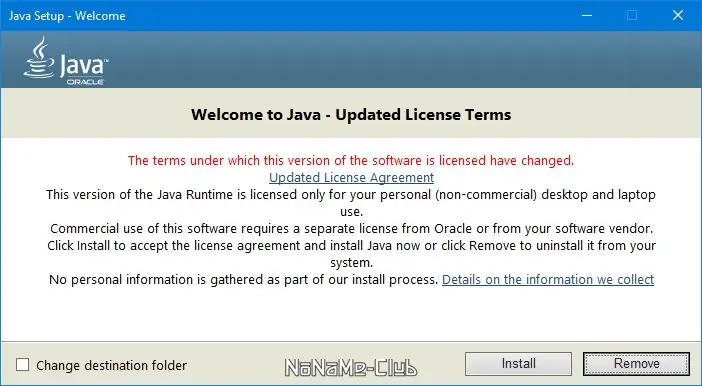Click the Java coffee cup logo

(x=39, y=58)
